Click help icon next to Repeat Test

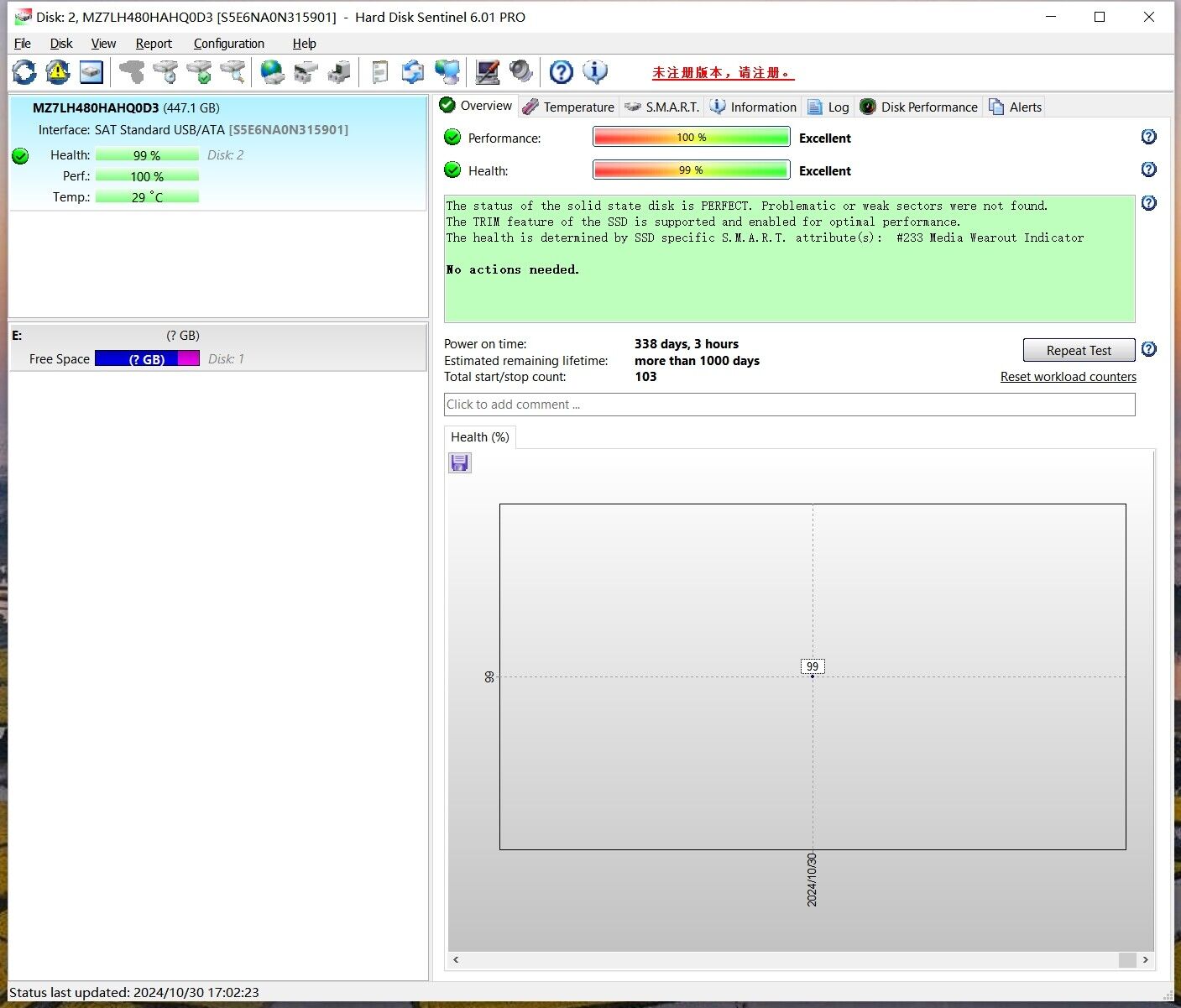tap(1149, 349)
